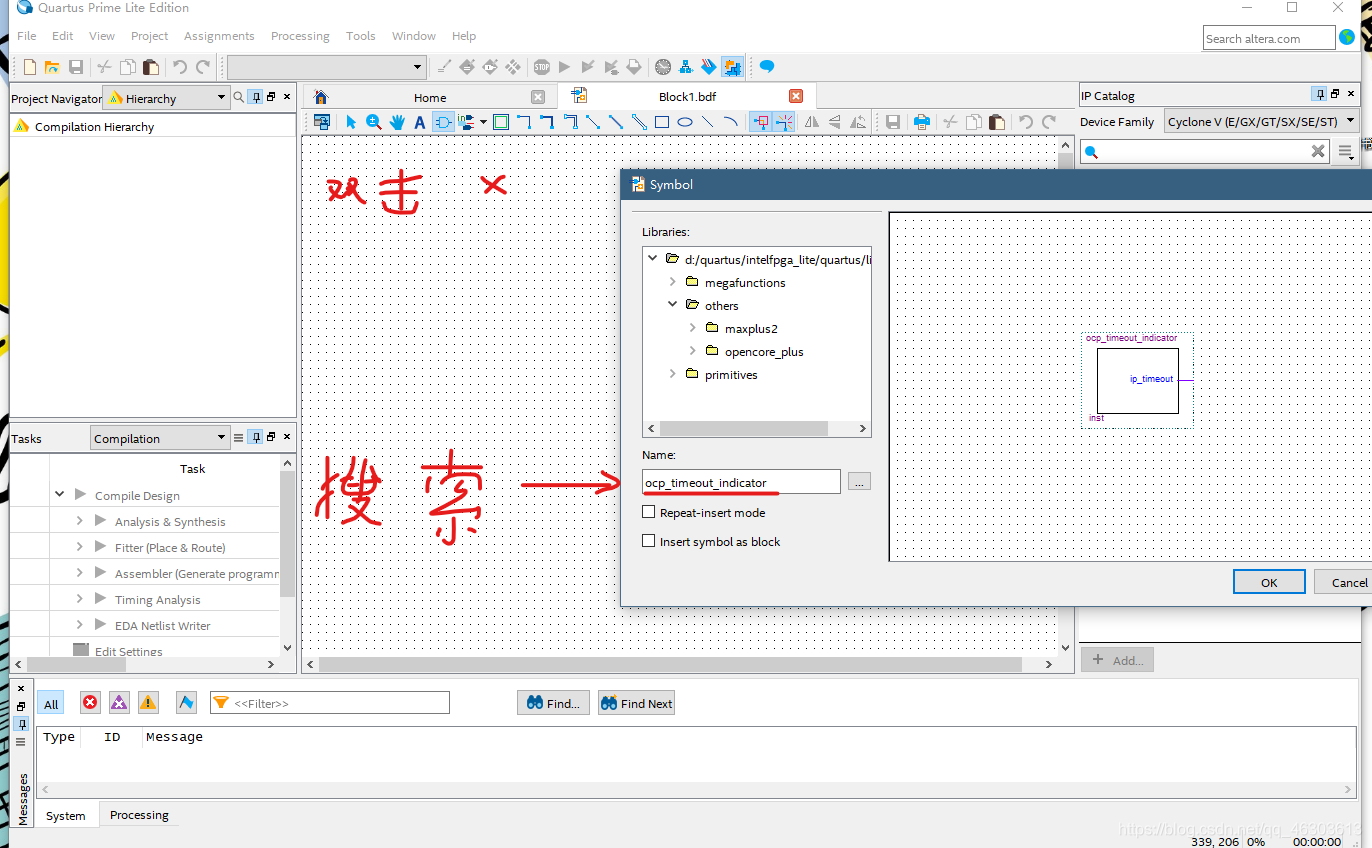Image resolution: width=1372 pixels, height=848 pixels.
Task: Toggle the All messages filter button
Action: click(51, 703)
